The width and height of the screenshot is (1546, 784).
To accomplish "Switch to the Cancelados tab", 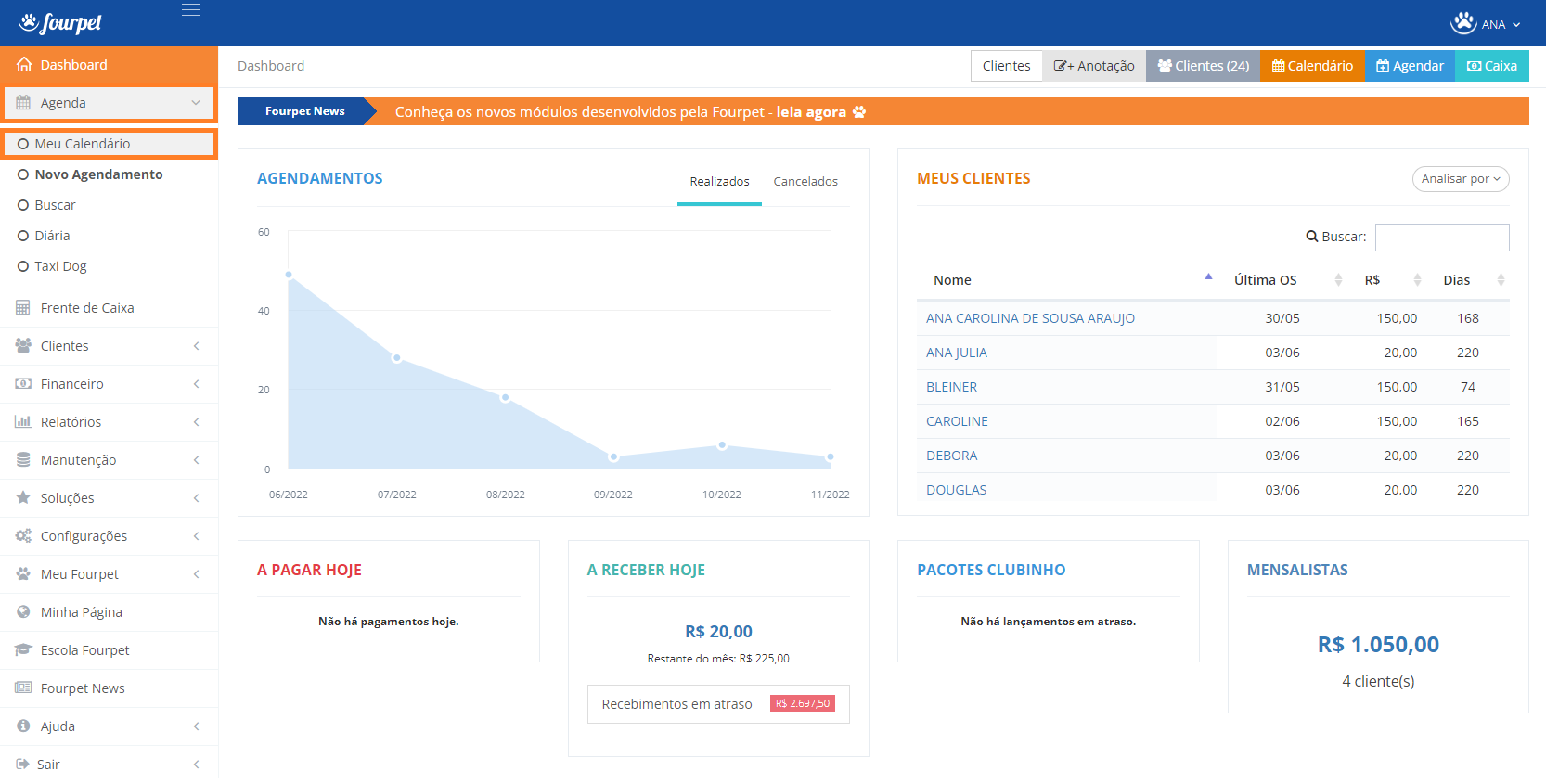I will pos(805,182).
